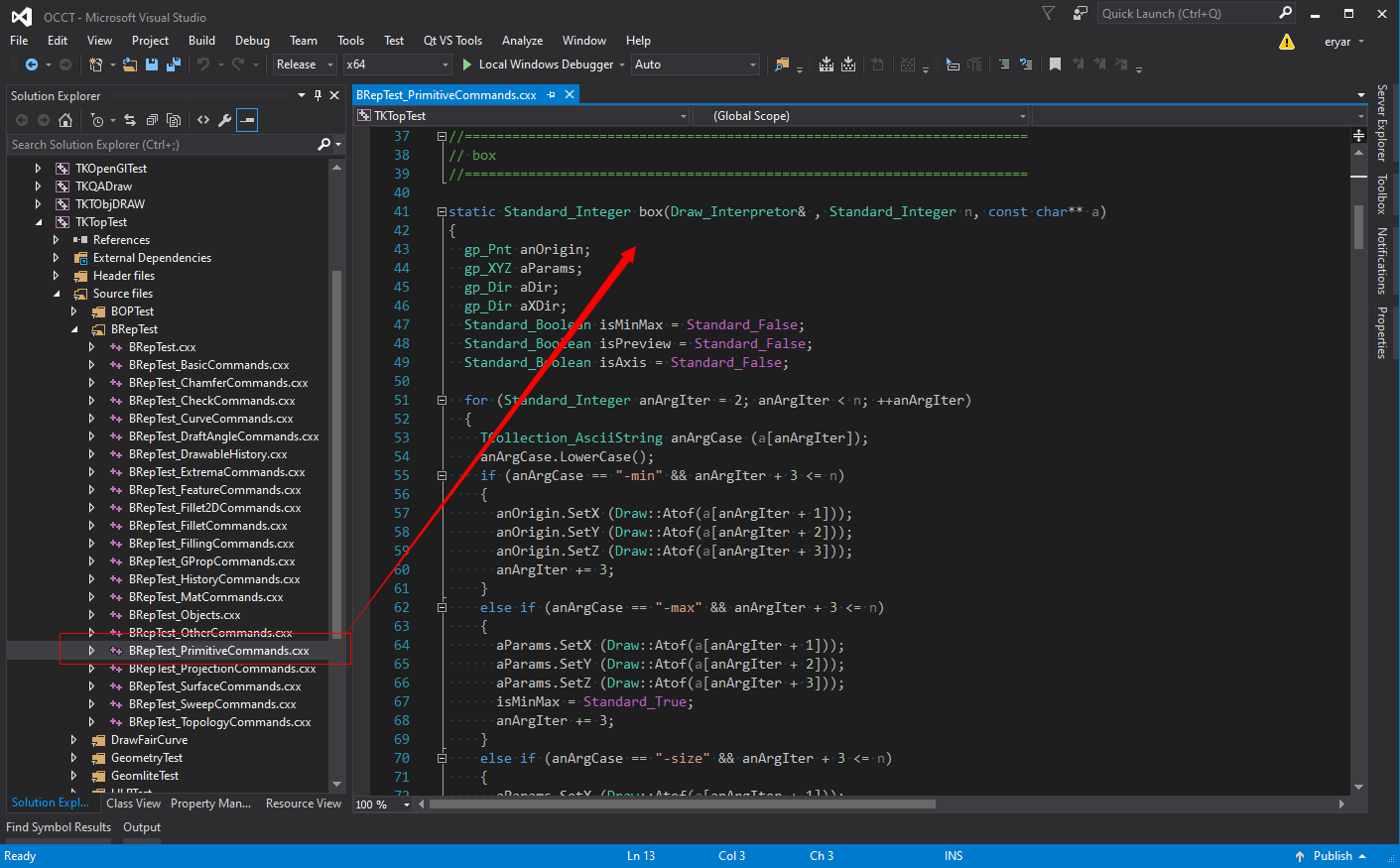Open Properties wrench icon
This screenshot has height=868, width=1400.
click(x=225, y=120)
